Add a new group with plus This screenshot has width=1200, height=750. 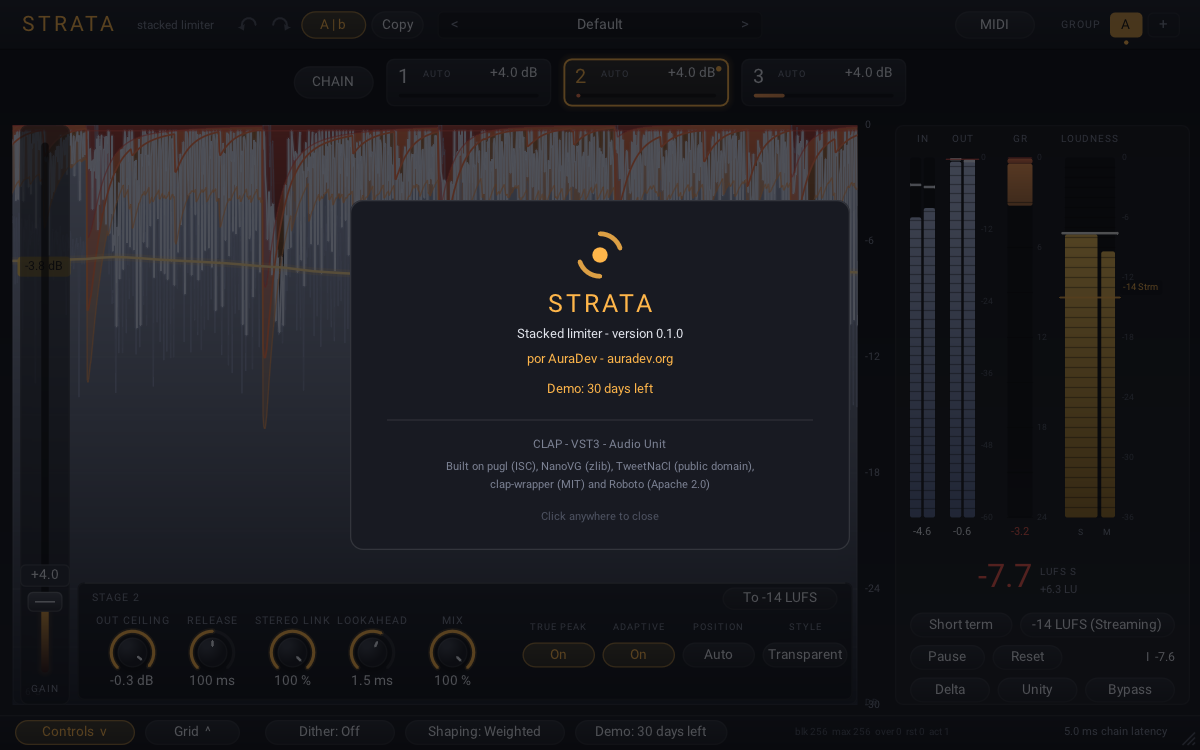point(1163,24)
